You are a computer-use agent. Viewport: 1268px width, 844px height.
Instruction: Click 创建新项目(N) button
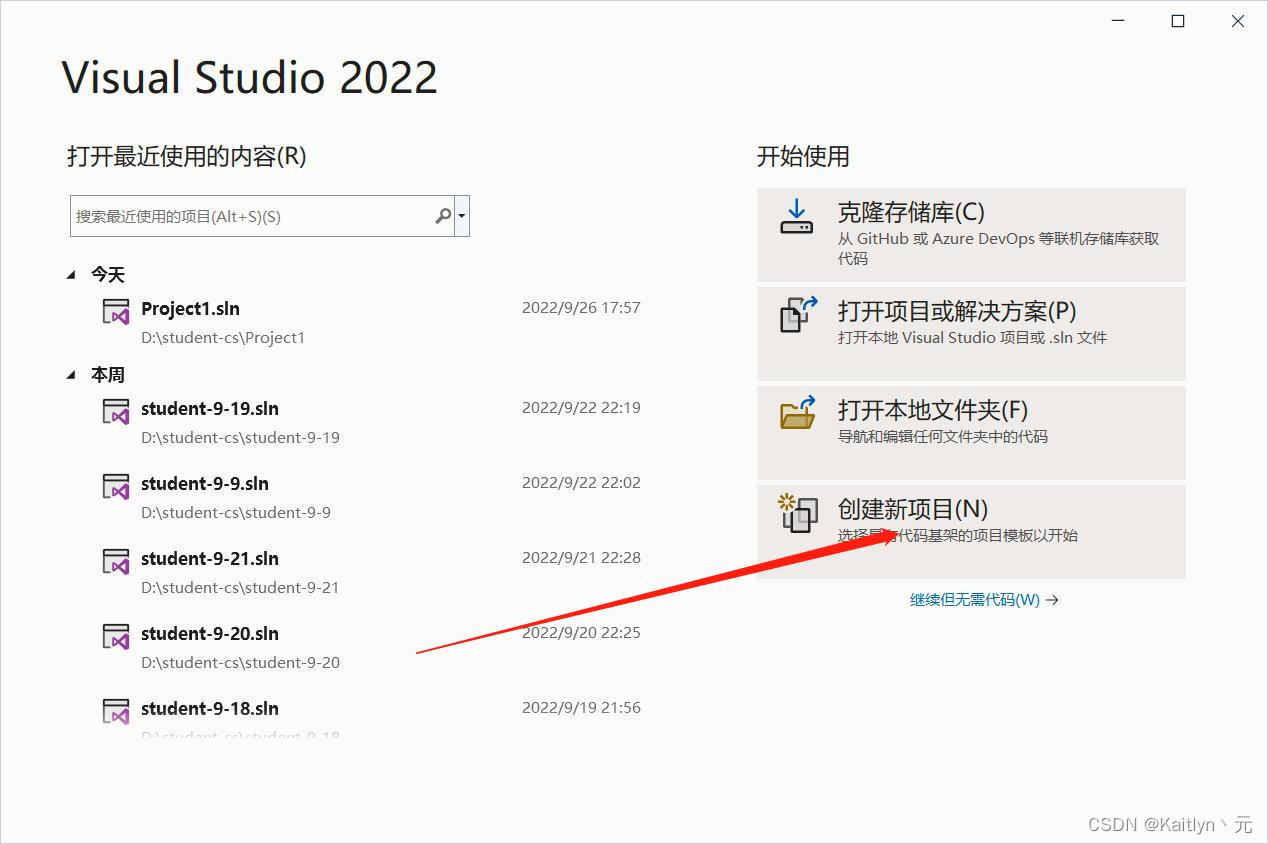971,532
